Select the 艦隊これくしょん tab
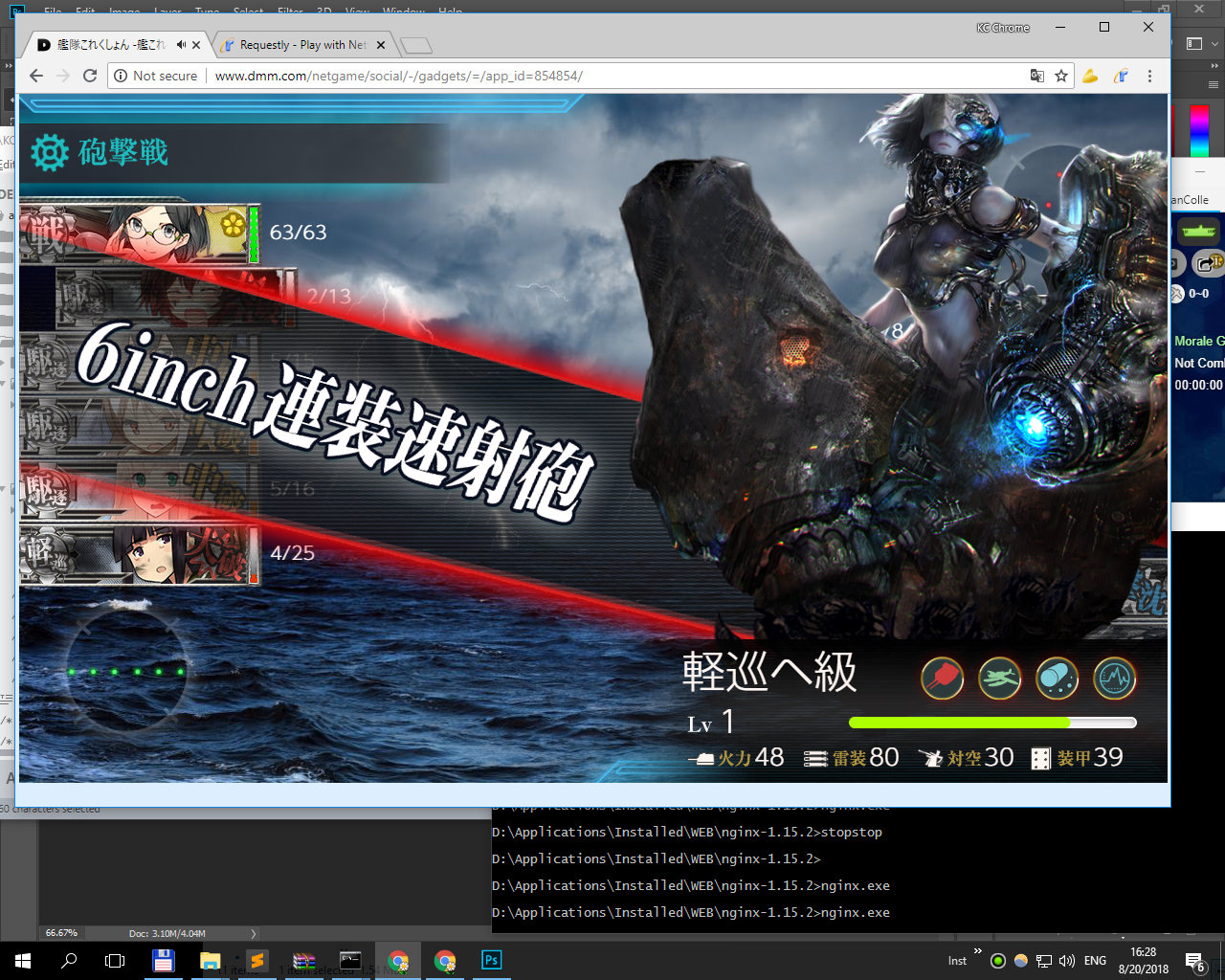 point(110,44)
